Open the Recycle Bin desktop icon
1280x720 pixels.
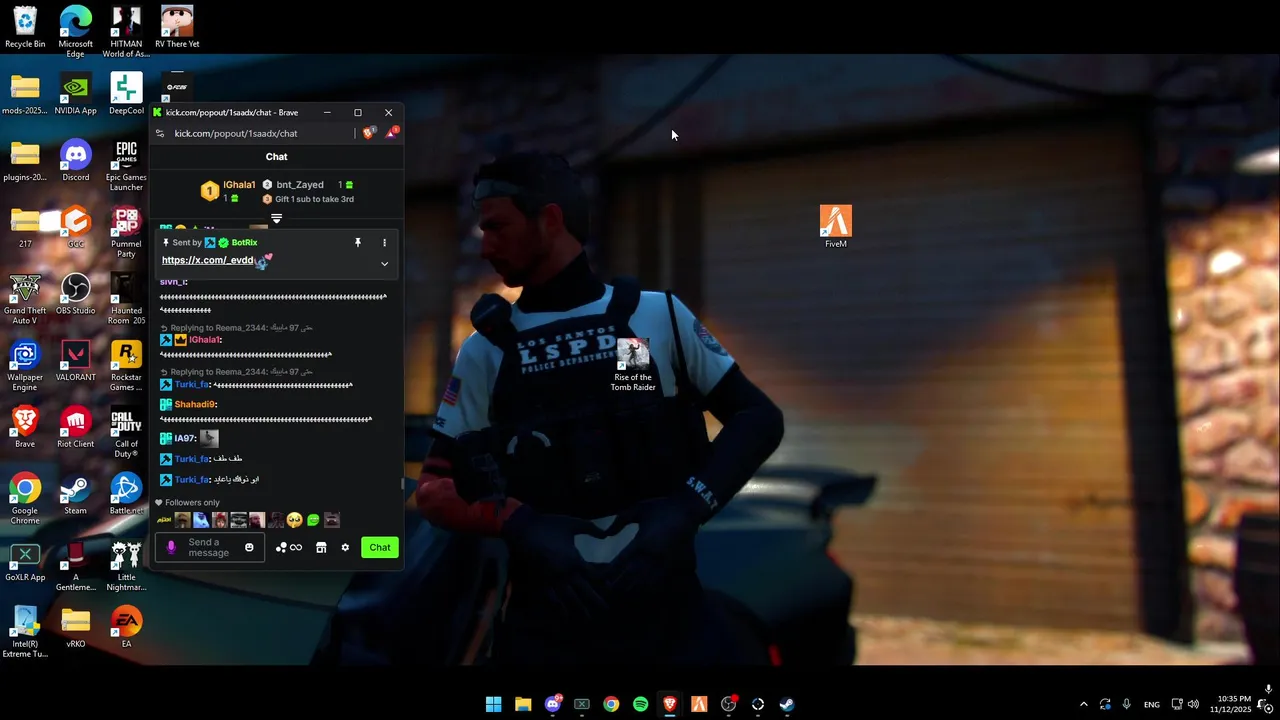pyautogui.click(x=25, y=27)
